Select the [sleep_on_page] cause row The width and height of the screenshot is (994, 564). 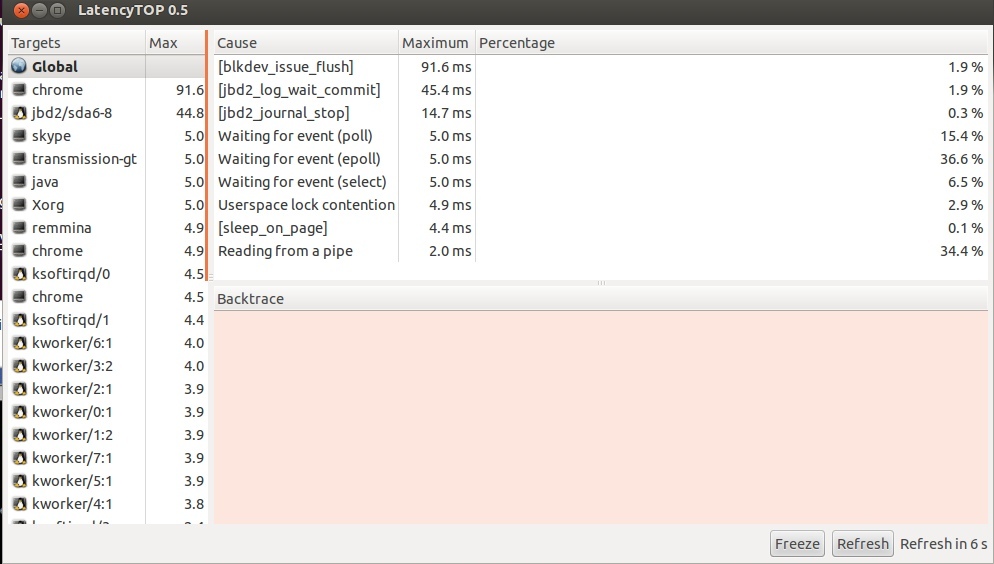[x=600, y=228]
